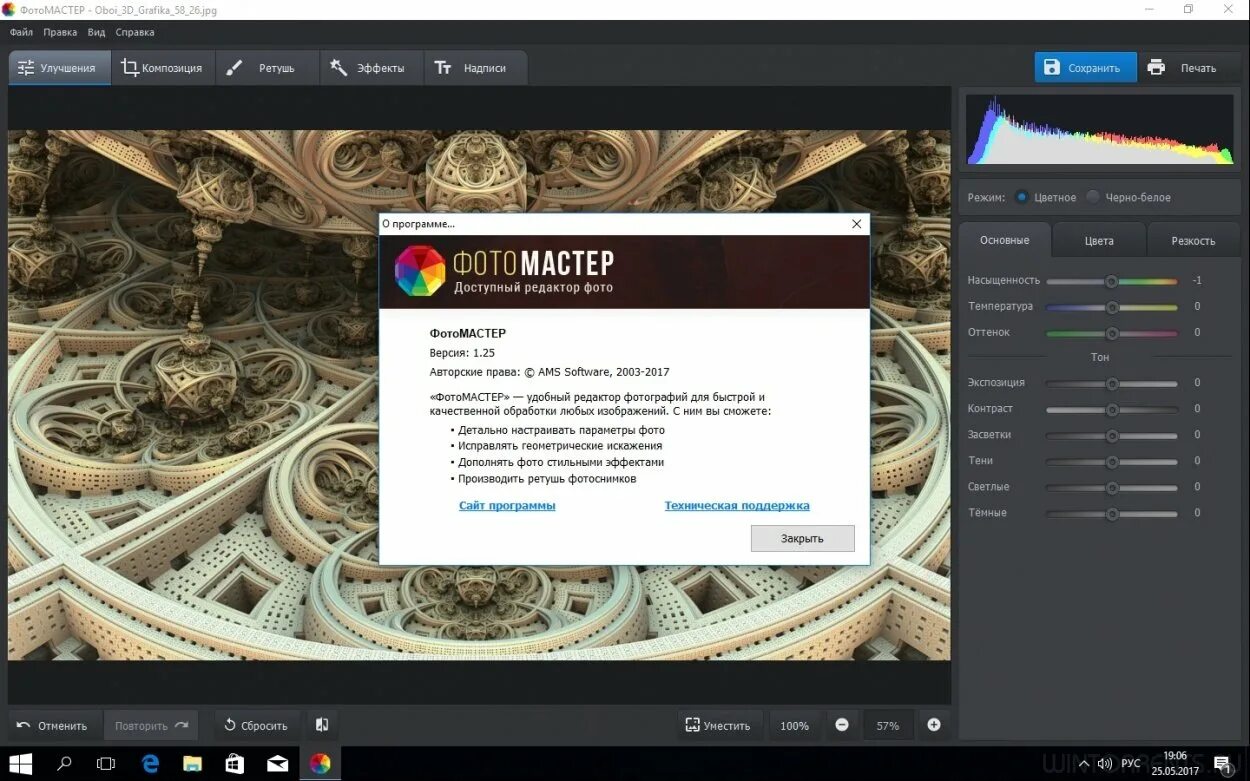Screen dimensions: 1250x781
Task: Click the zoom in plus icon
Action: (934, 725)
